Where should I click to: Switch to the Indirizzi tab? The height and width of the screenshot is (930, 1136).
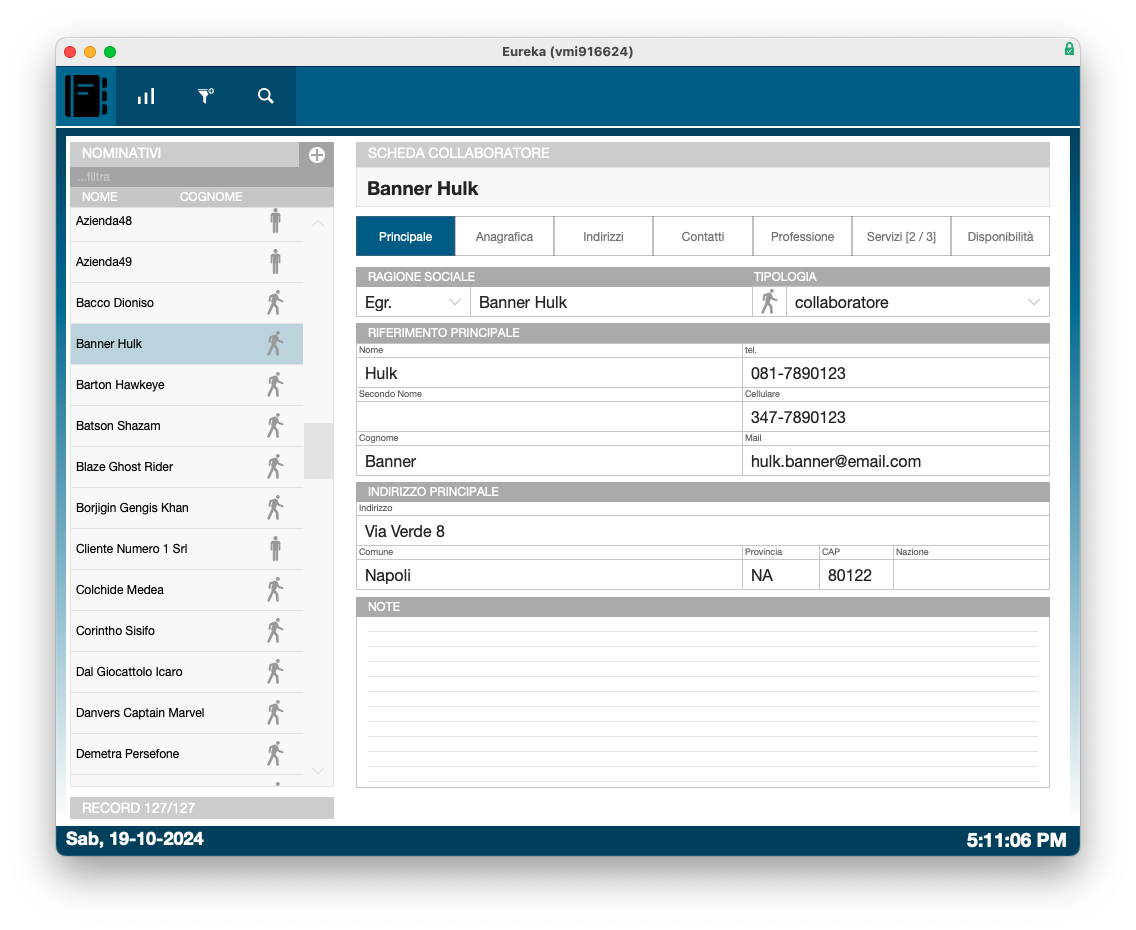pyautogui.click(x=604, y=236)
